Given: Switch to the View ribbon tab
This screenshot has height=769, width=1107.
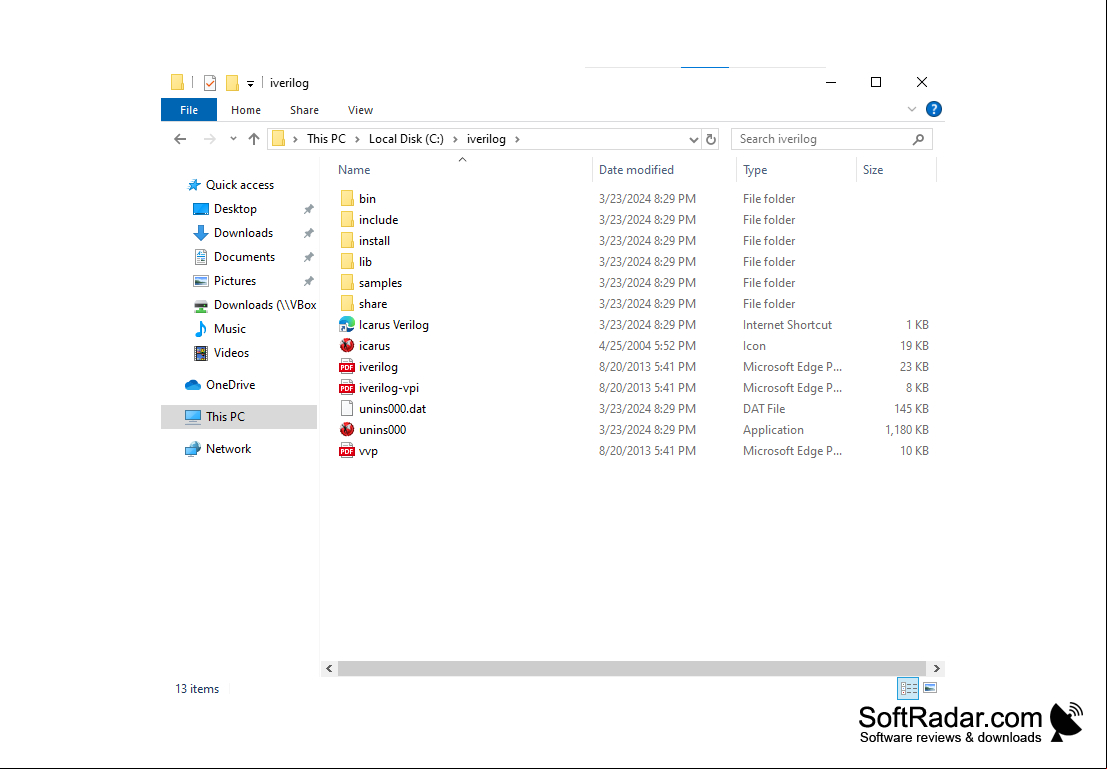Looking at the screenshot, I should [360, 110].
